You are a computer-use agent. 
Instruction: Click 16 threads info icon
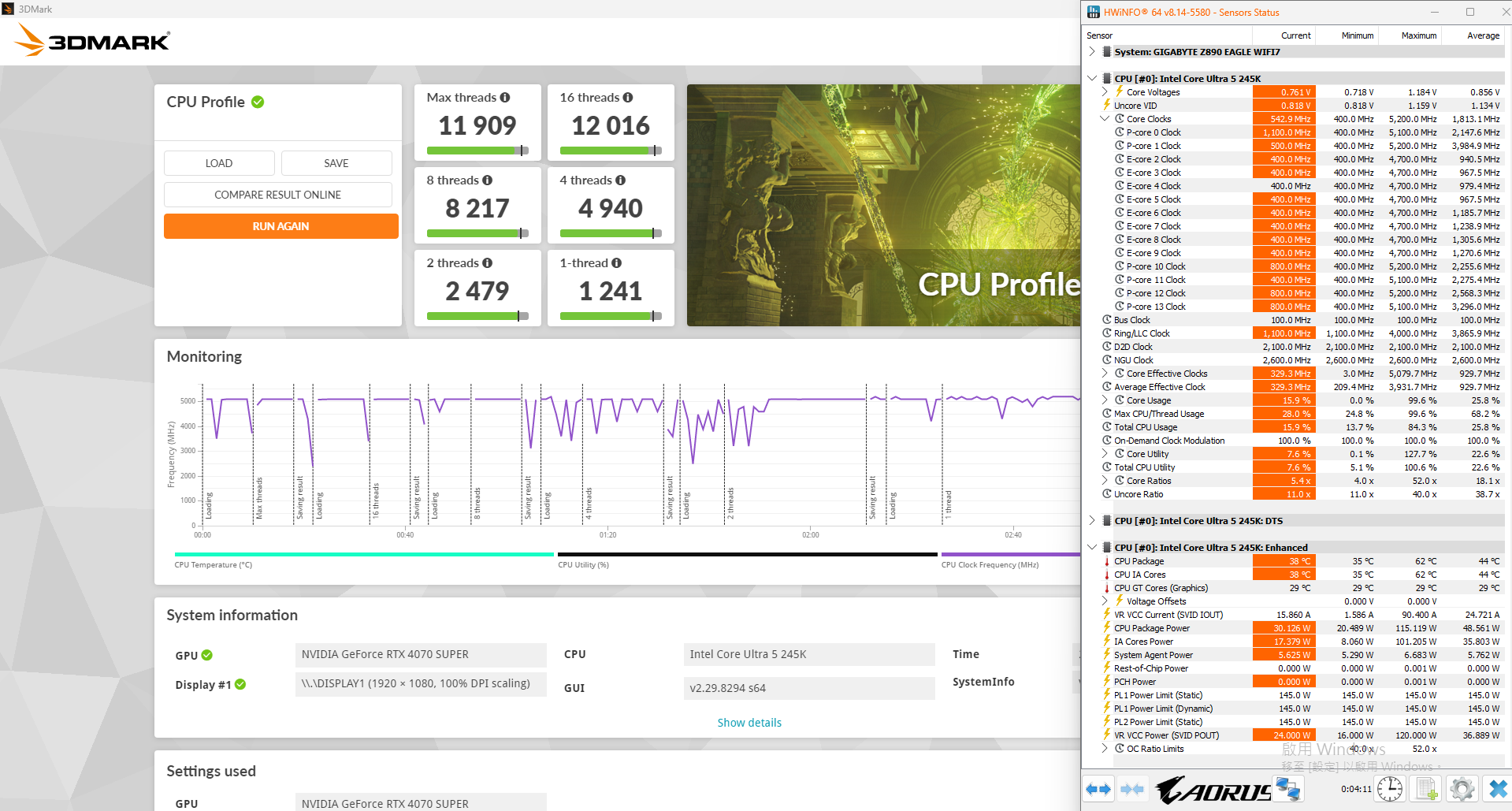(628, 98)
